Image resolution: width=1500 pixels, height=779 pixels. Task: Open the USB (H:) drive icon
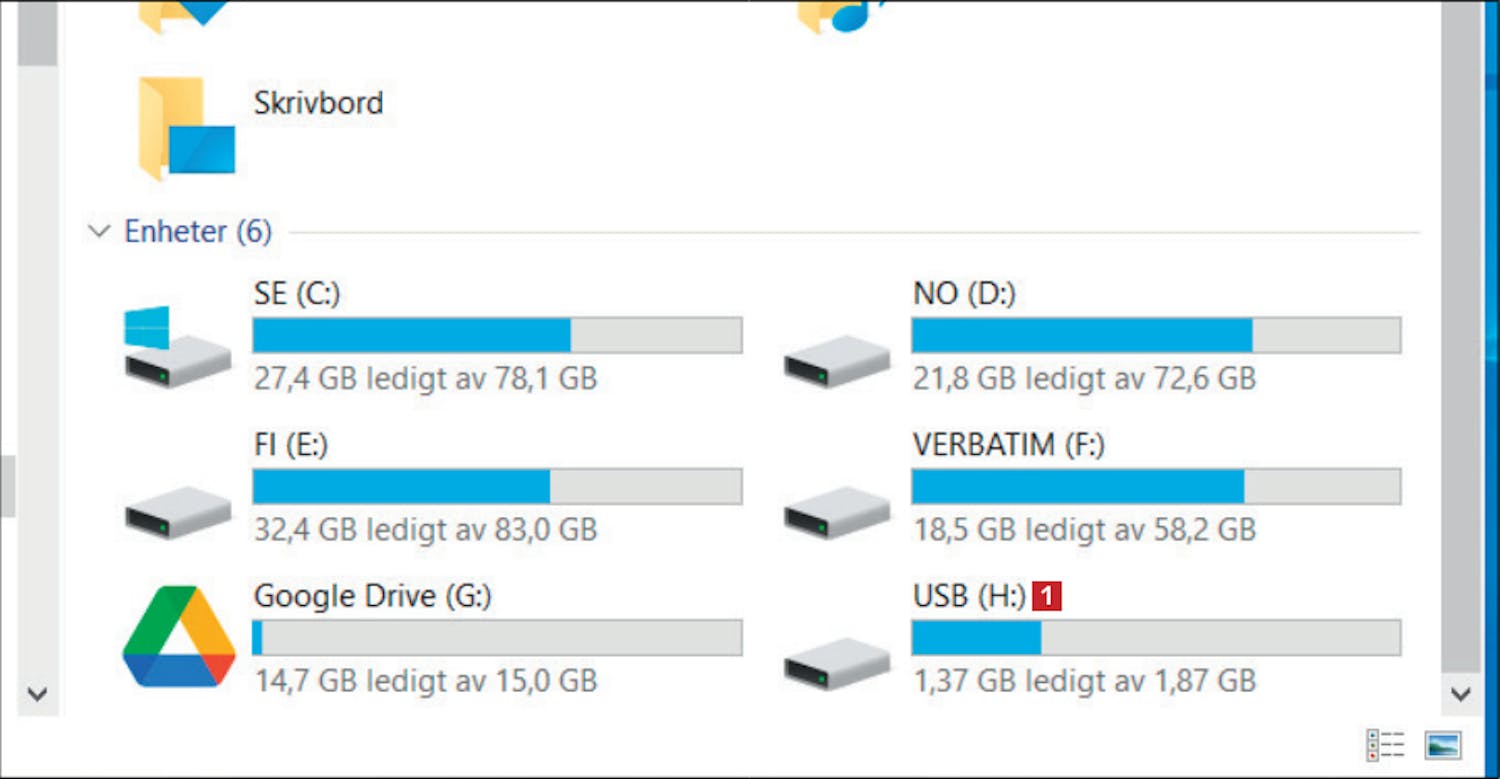836,663
